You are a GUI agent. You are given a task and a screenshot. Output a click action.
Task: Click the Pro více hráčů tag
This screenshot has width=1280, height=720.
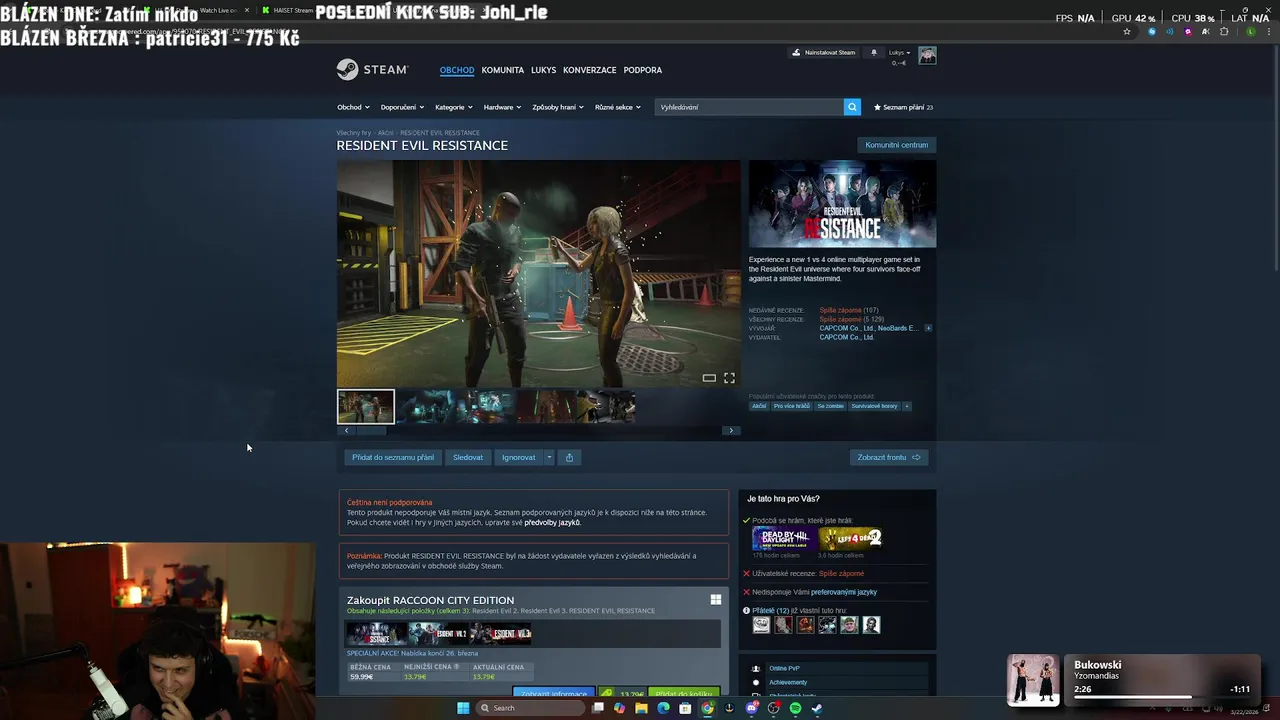click(792, 406)
